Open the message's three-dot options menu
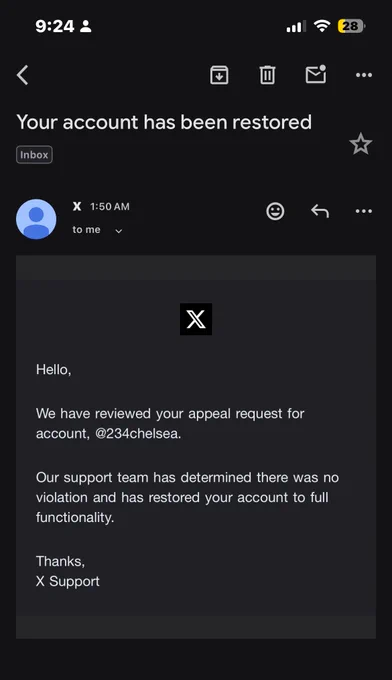Image resolution: width=392 pixels, height=680 pixels. (364, 211)
